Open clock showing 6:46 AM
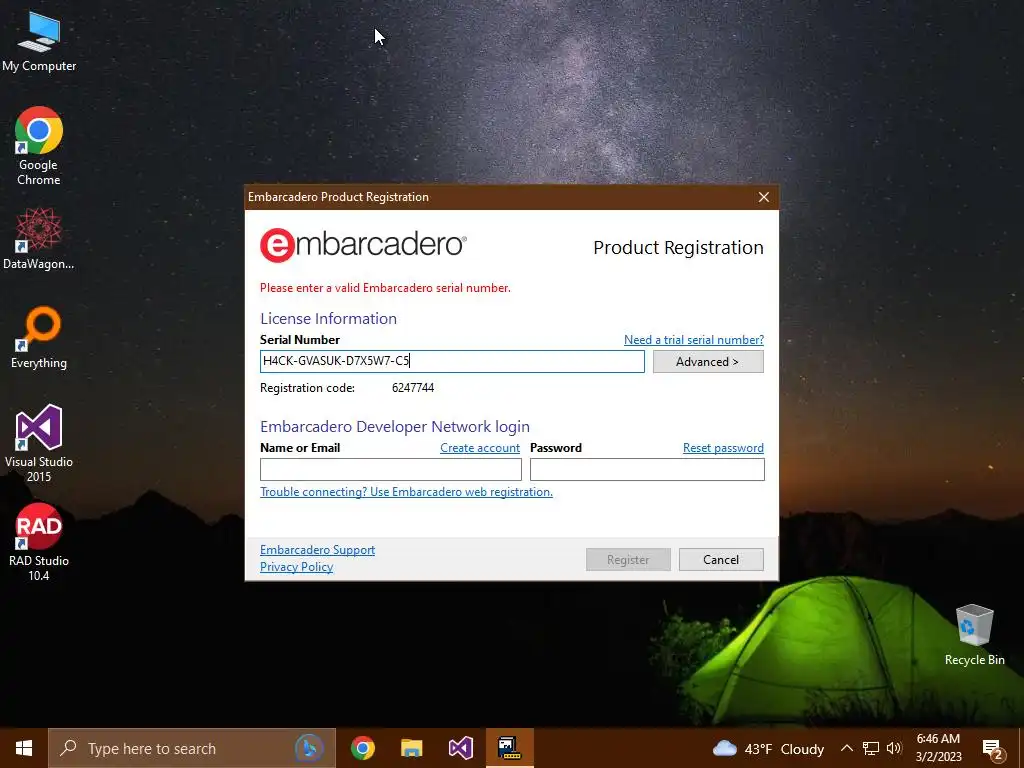 [x=938, y=748]
